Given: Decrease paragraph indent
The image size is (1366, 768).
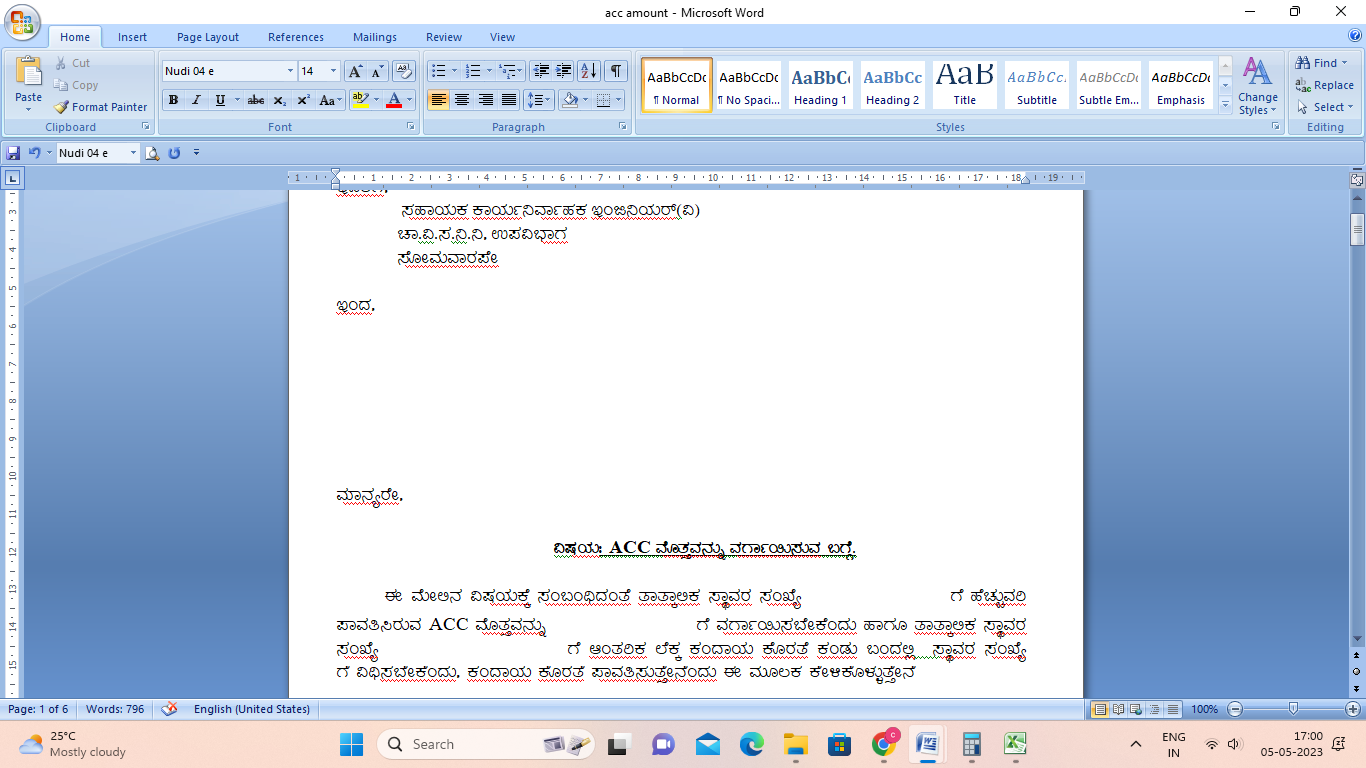Looking at the screenshot, I should 541,71.
